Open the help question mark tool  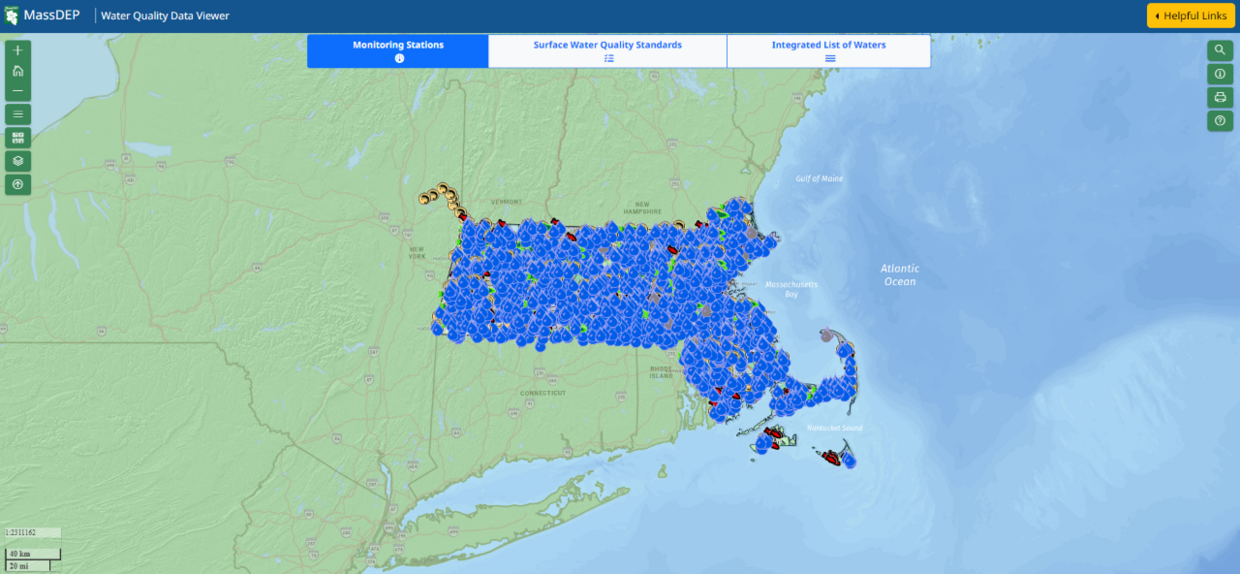(x=1219, y=120)
